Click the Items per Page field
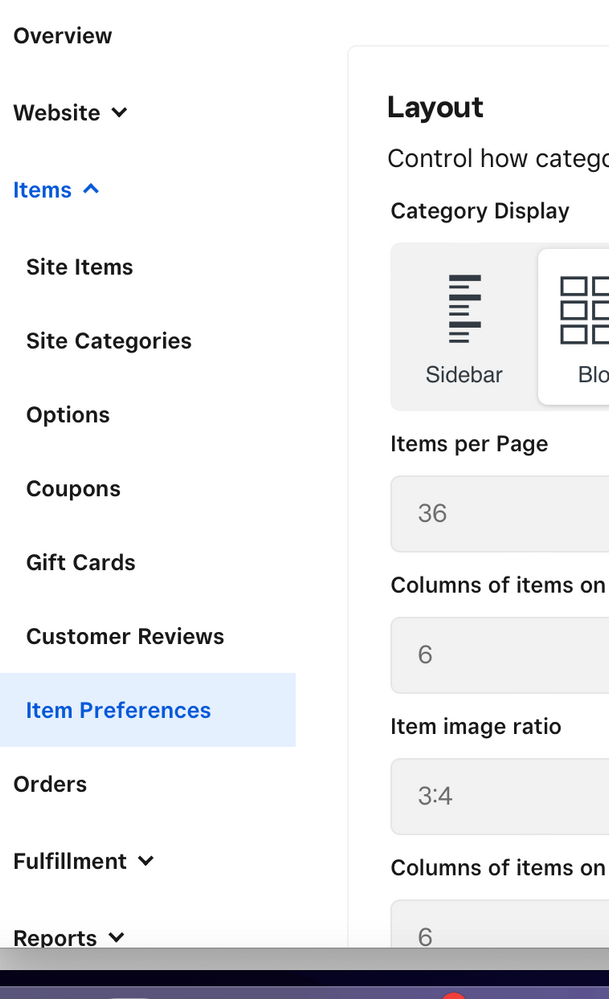Viewport: 609px width, 999px height. [500, 514]
